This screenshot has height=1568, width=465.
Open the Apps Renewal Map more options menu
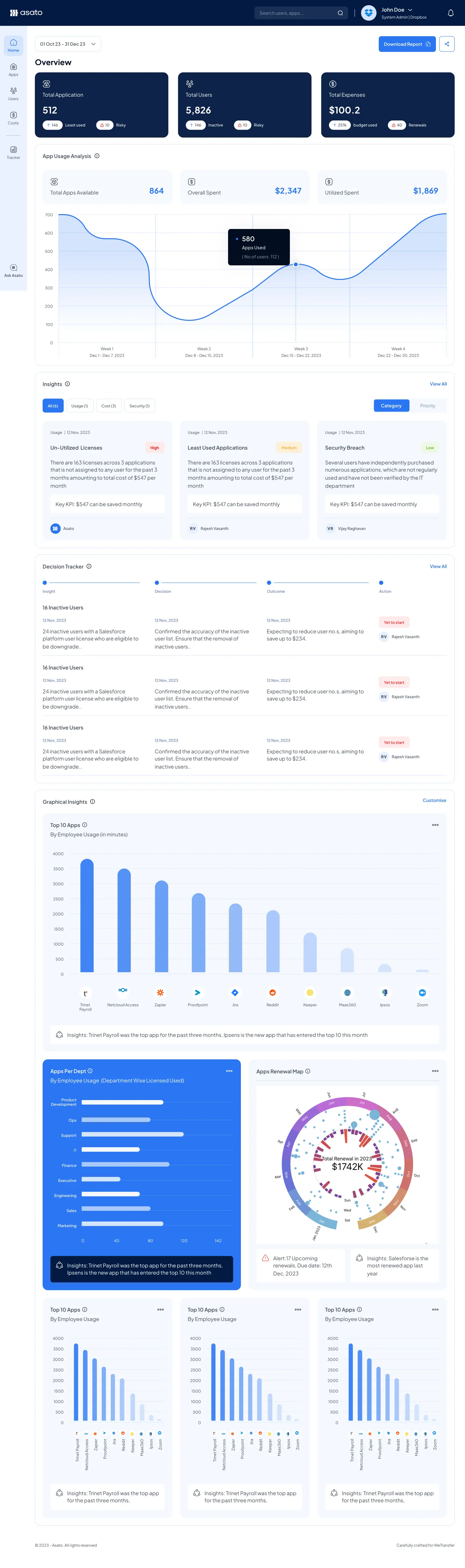pos(435,1071)
